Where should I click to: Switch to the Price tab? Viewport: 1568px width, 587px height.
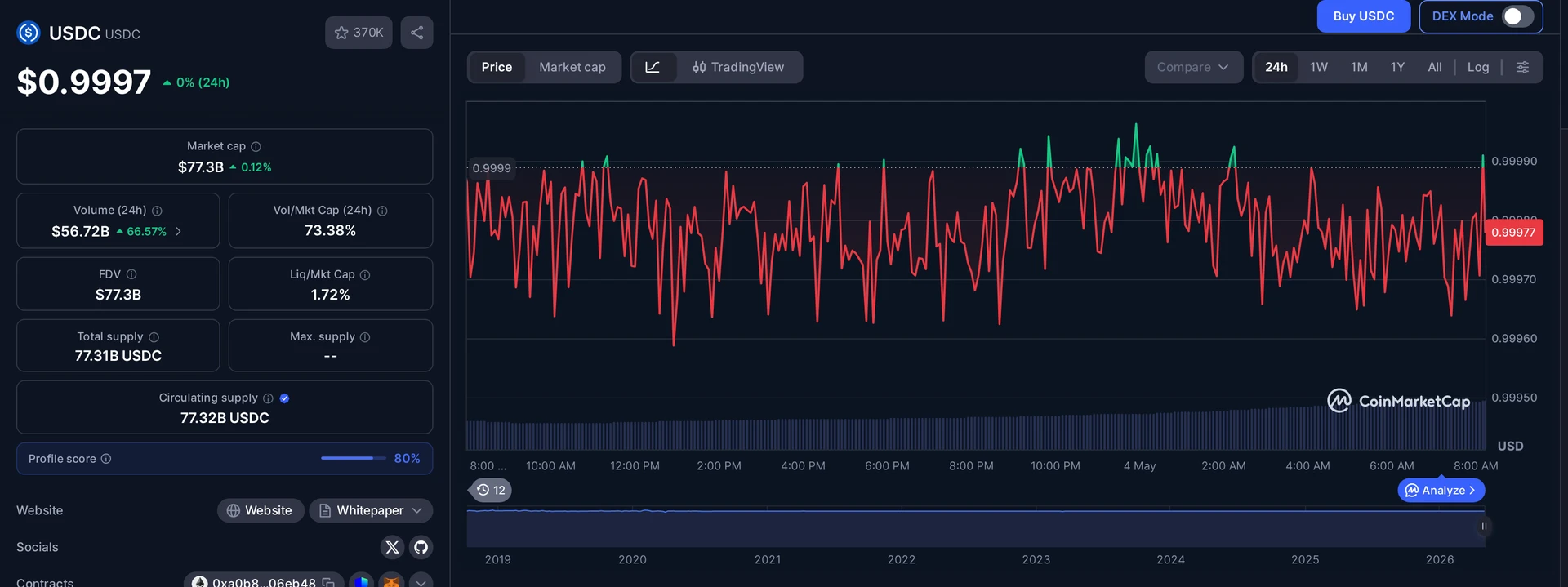tap(497, 67)
